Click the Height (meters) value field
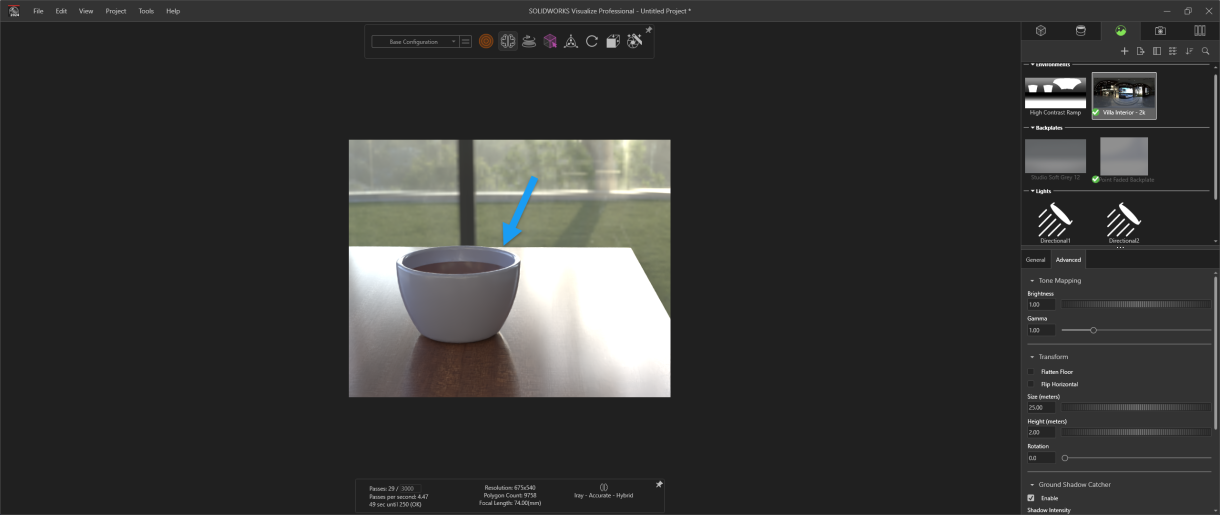This screenshot has height=515, width=1220. pos(1041,433)
